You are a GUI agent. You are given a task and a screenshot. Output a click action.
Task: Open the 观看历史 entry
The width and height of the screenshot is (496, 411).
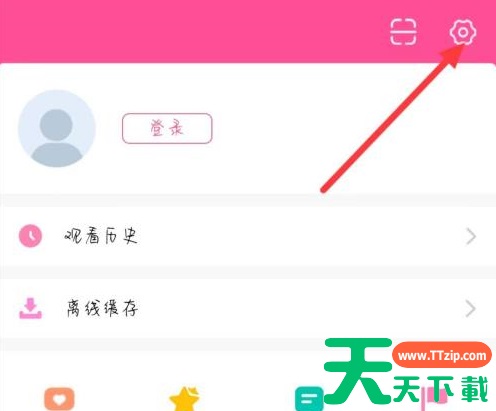pyautogui.click(x=248, y=236)
